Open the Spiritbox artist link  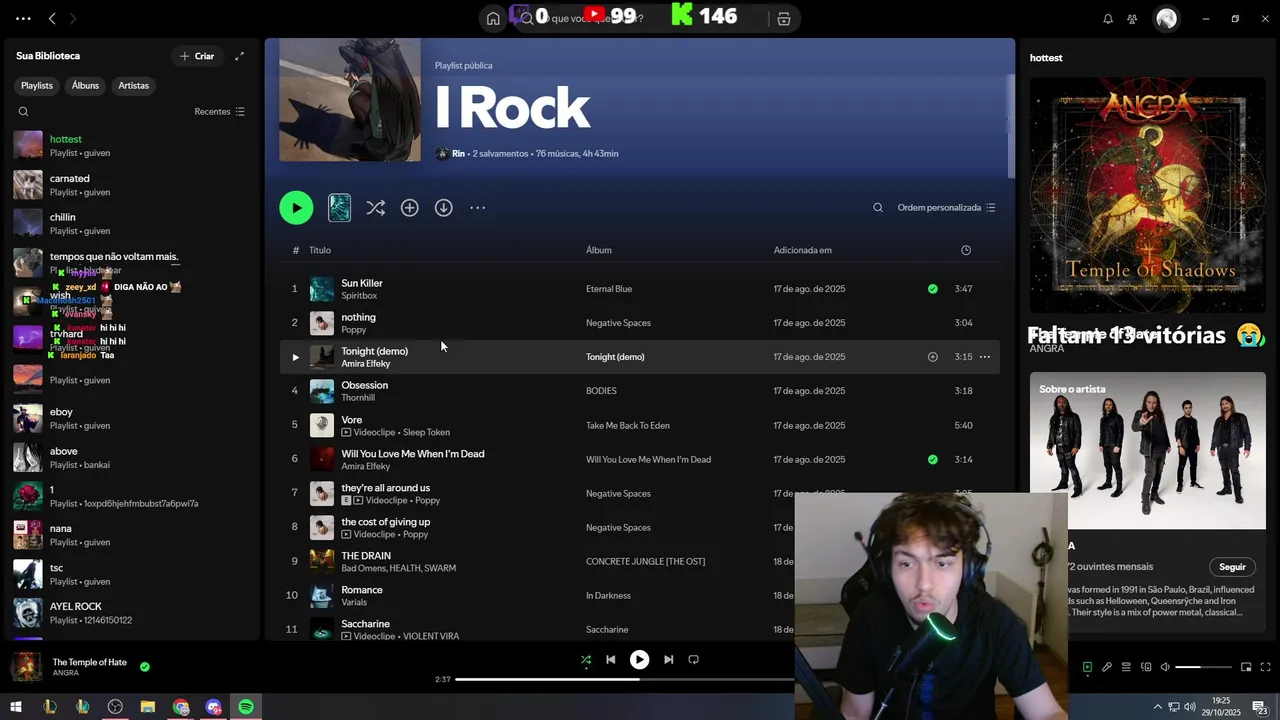click(359, 296)
